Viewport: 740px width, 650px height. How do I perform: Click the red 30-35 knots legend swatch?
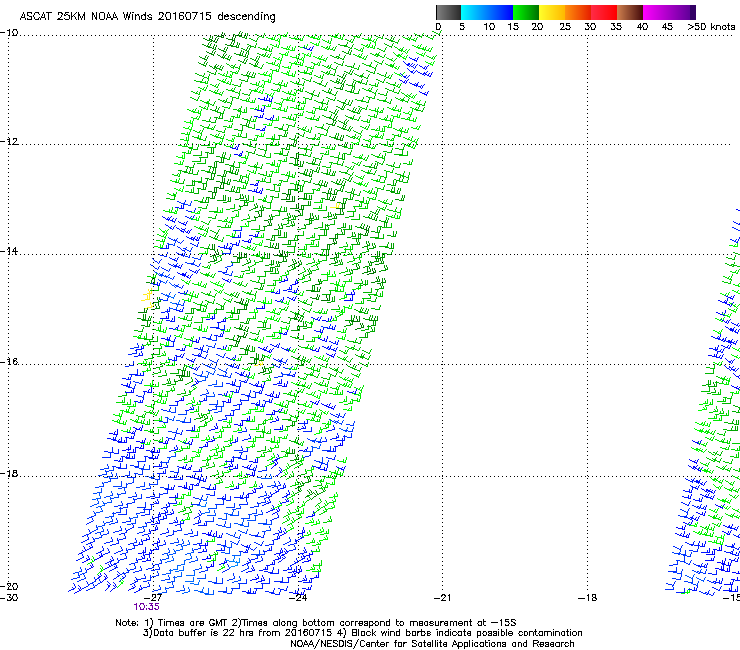(604, 12)
